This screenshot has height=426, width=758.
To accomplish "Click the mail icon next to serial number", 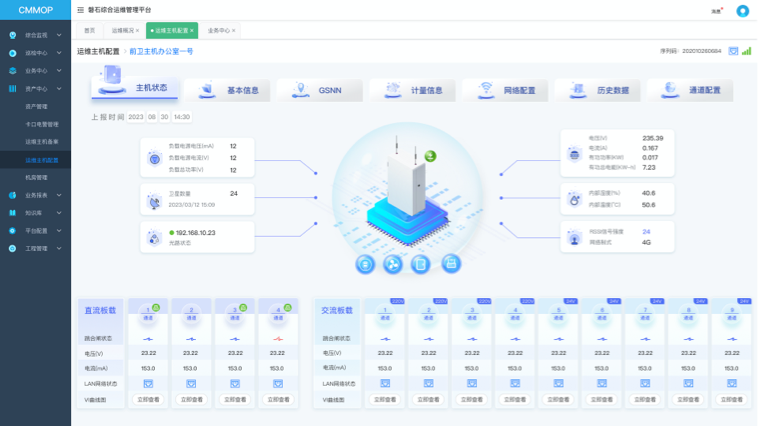I will [x=733, y=51].
